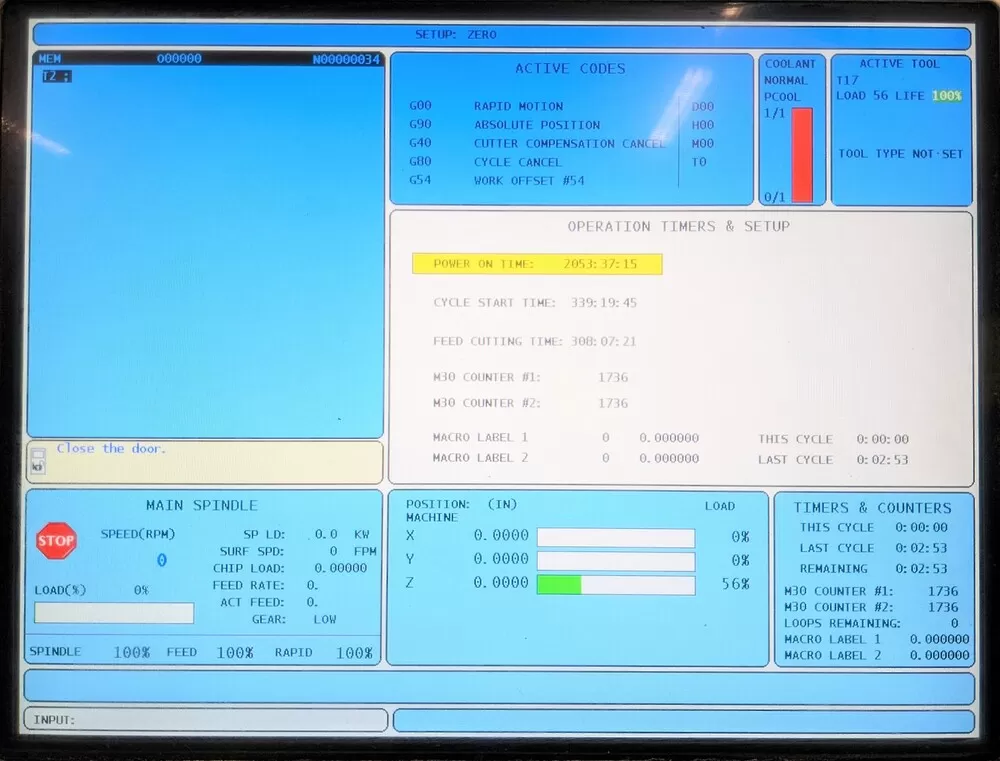Select the MEM program header bar
Image resolution: width=1000 pixels, height=761 pixels.
pyautogui.click(x=206, y=59)
